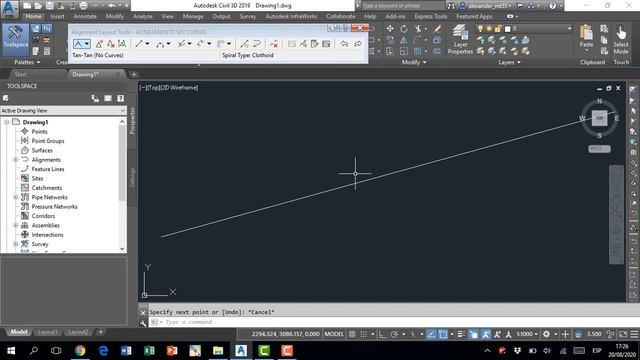This screenshot has height=360, width=640.
Task: Open Excel from the Windows taskbar
Action: pyautogui.click(x=149, y=351)
